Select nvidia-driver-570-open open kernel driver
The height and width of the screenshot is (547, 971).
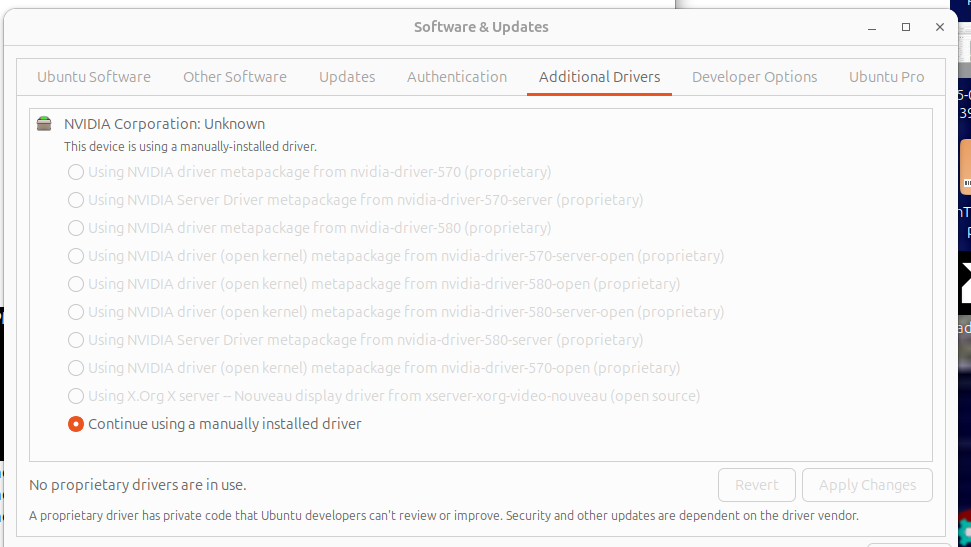click(x=76, y=368)
